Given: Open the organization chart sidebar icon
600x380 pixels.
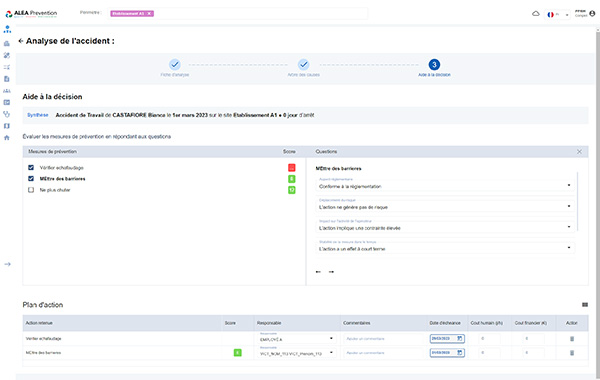Looking at the screenshot, I should coord(7,29).
